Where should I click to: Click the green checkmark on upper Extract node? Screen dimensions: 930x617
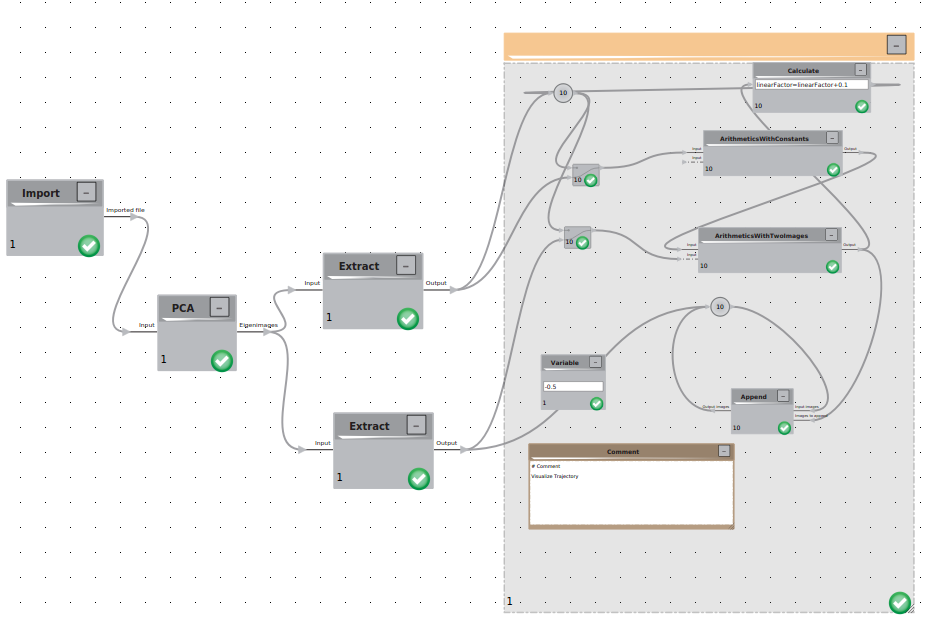[407, 319]
